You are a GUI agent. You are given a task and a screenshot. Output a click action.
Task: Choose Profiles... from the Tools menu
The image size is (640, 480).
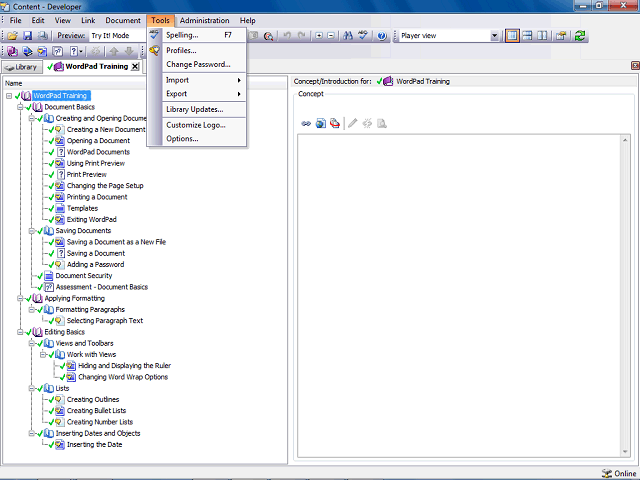tap(197, 51)
